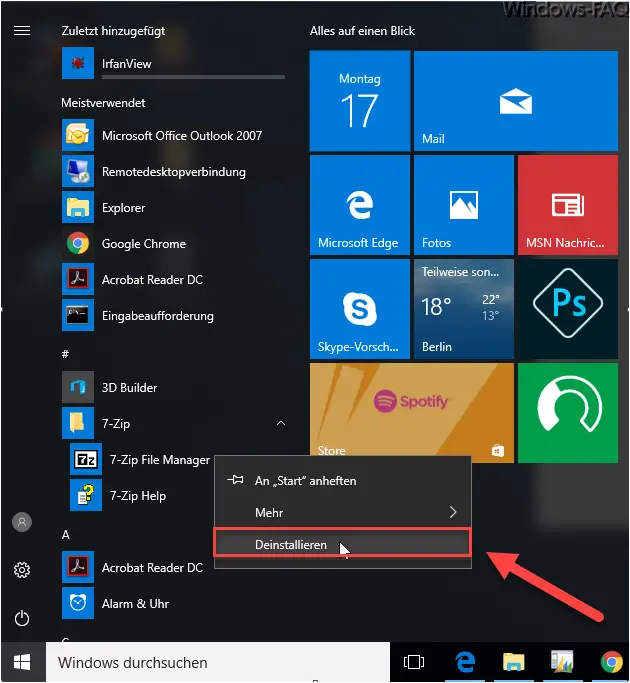630x683 pixels.
Task: Open the Berlin weather tile
Action: coord(464,309)
